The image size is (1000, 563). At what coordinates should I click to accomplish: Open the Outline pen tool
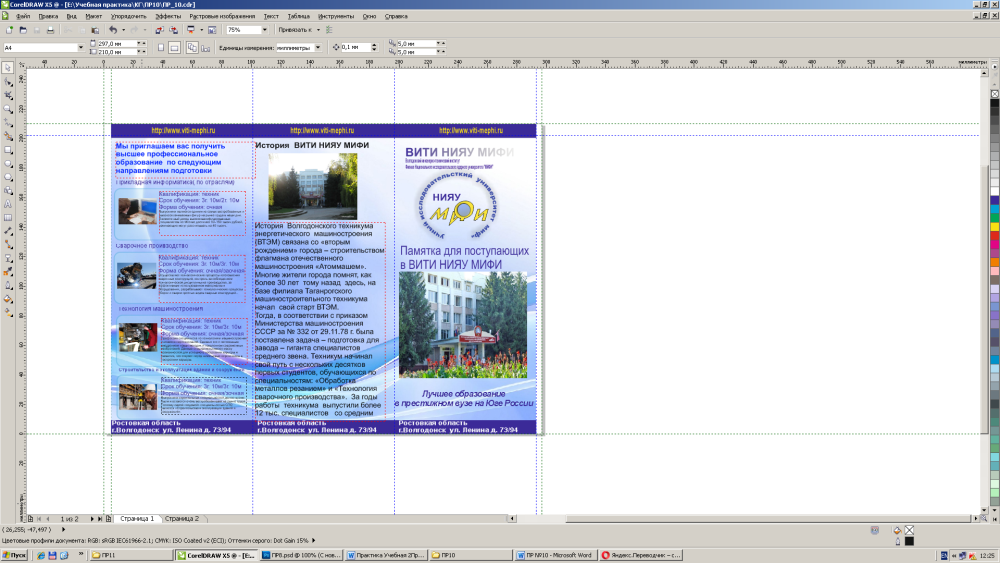pyautogui.click(x=8, y=285)
